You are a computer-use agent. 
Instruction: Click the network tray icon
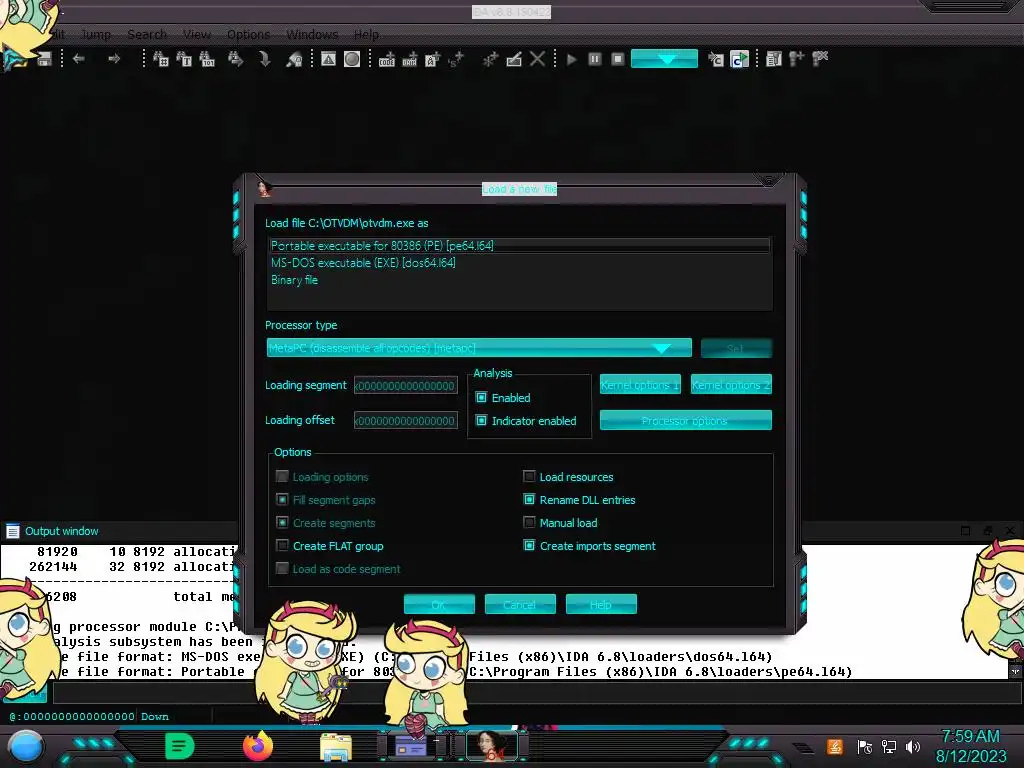[889, 746]
